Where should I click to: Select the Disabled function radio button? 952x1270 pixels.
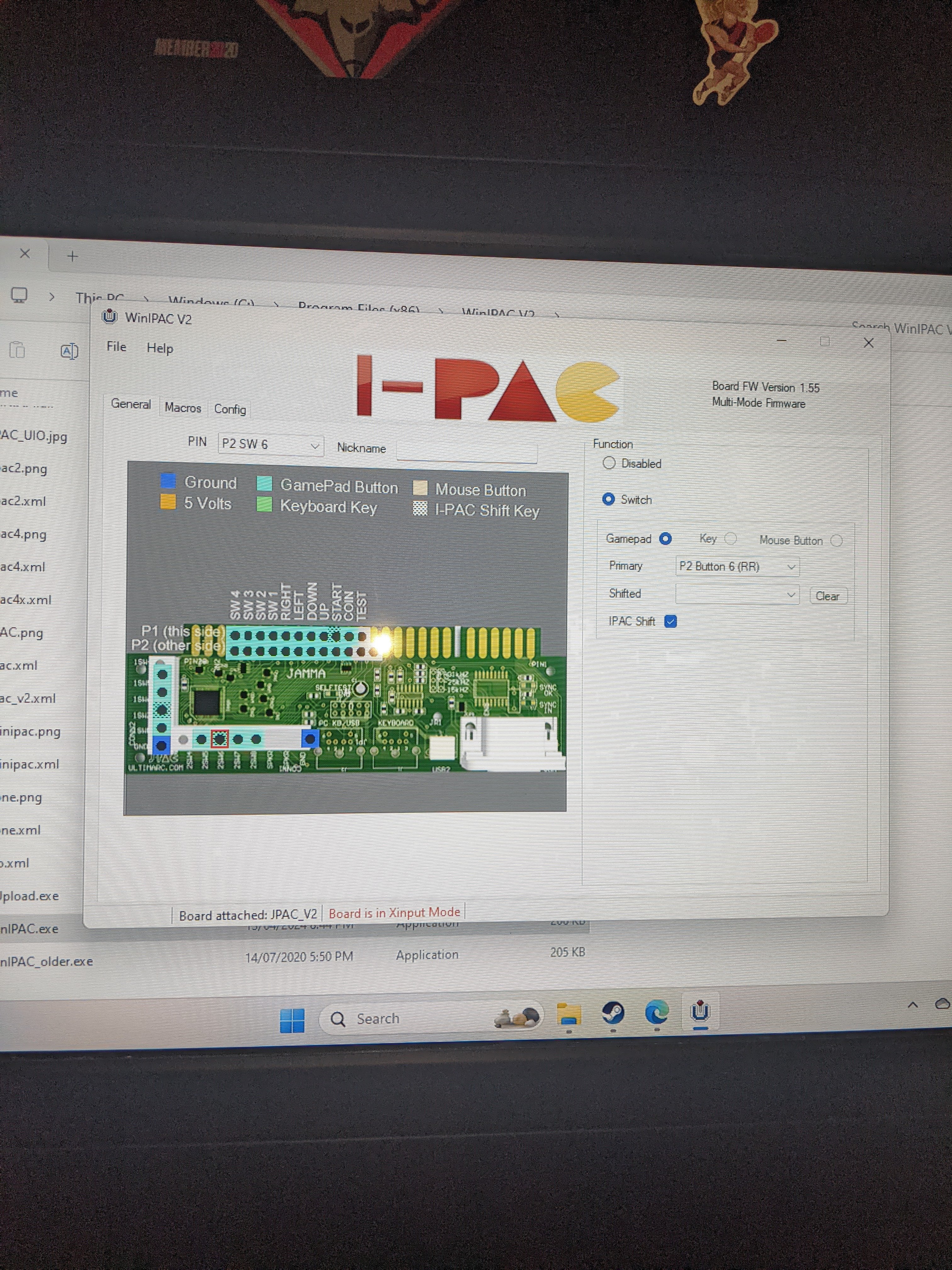coord(609,463)
